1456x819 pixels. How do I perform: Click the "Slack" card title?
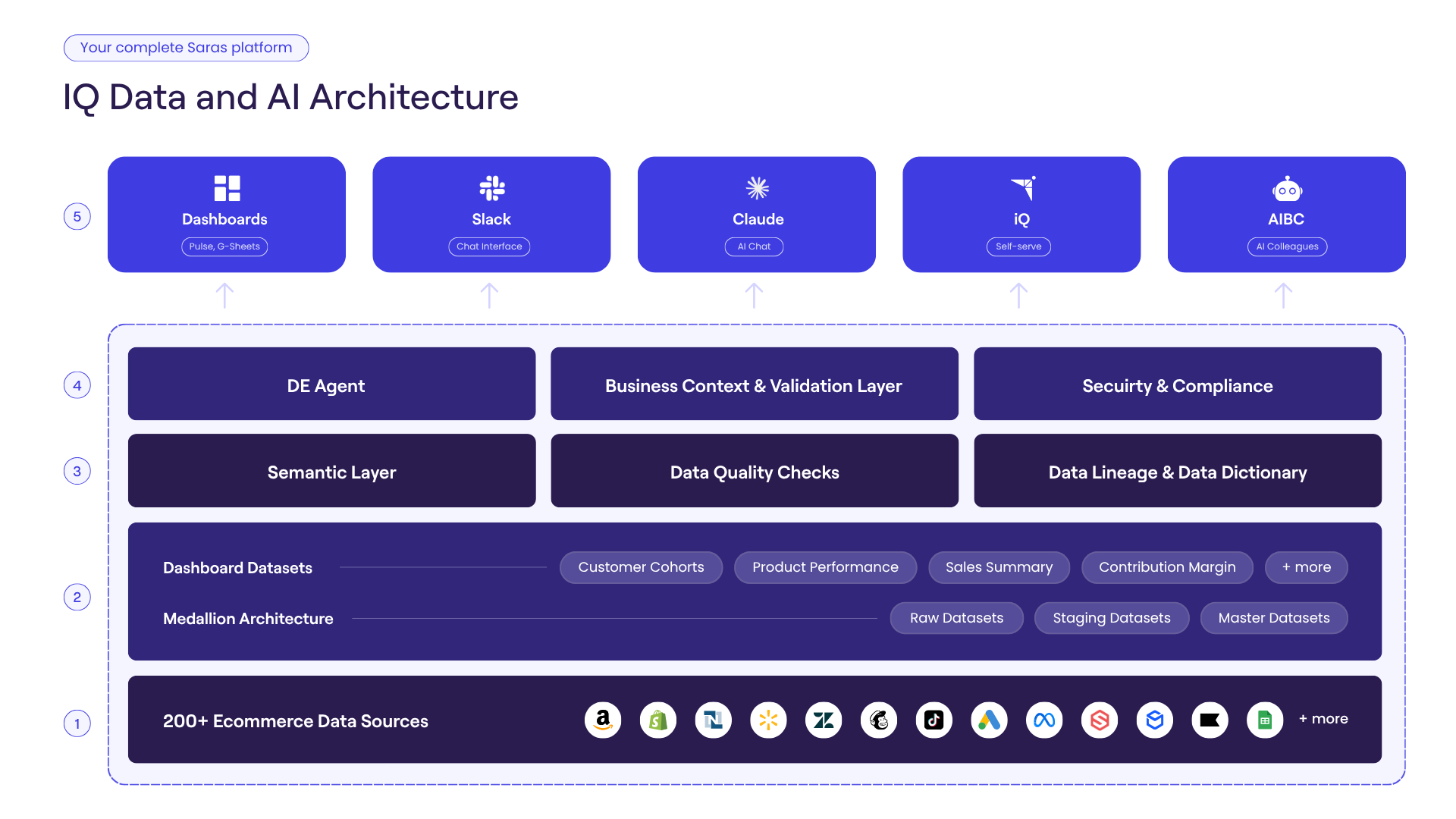click(x=491, y=219)
